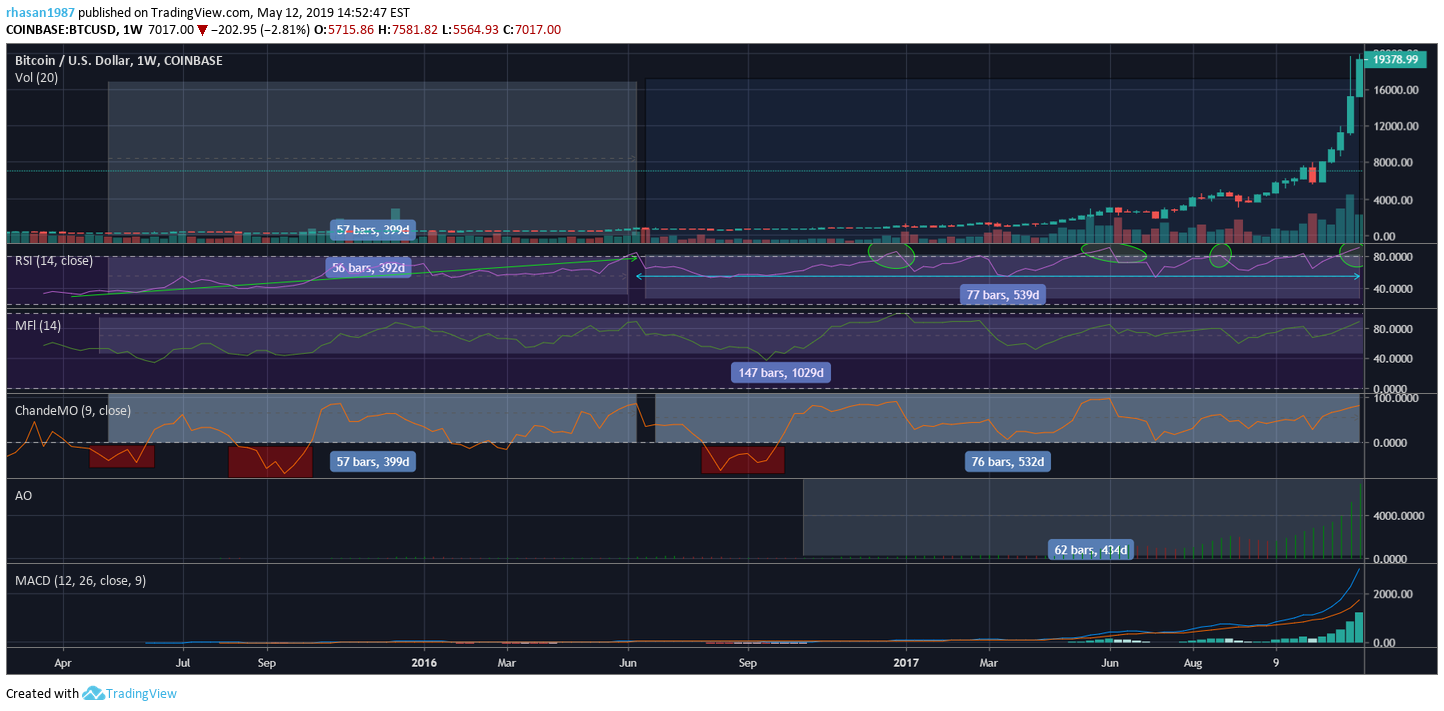The image size is (1444, 711).
Task: Click '57 bars, 399d' label in price pane
Action: 373,230
